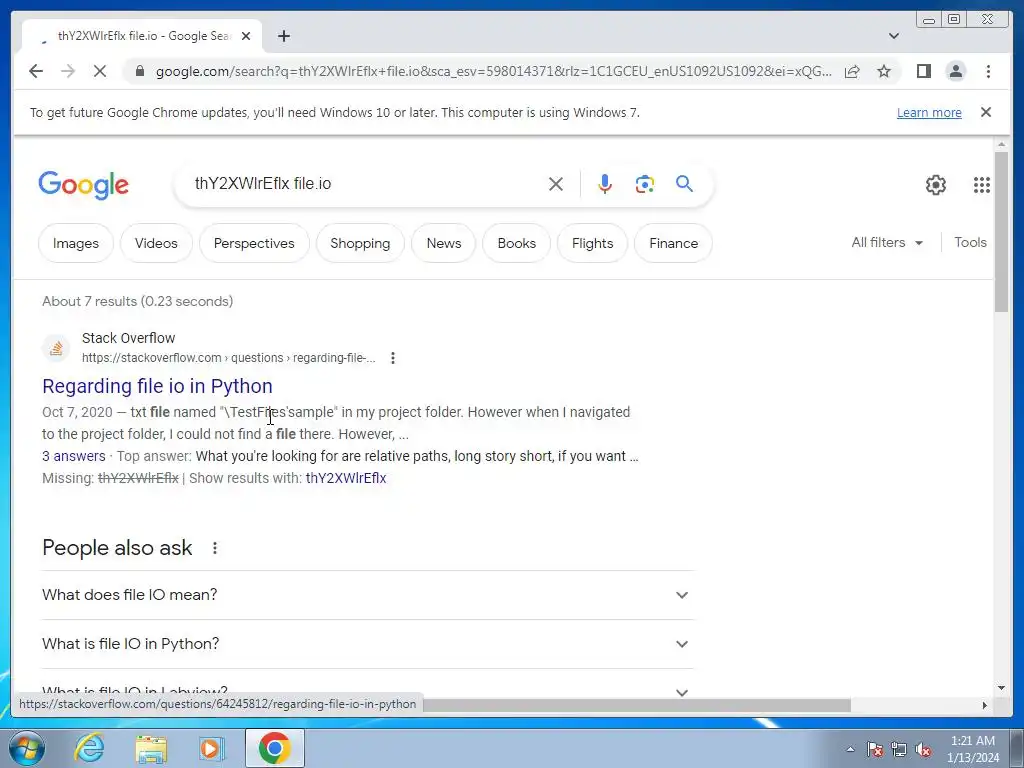Click the horizontal scrollbar right arrow

pyautogui.click(x=985, y=705)
